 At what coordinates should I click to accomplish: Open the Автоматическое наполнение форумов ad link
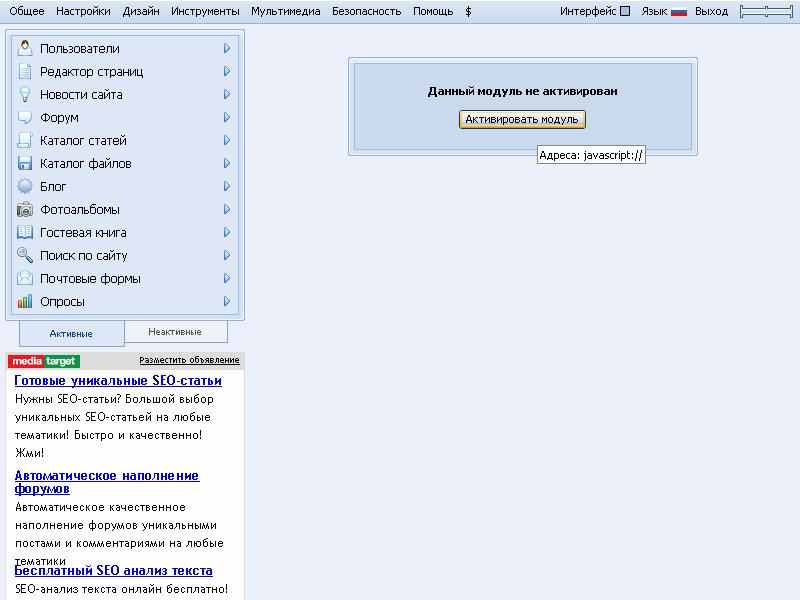(107, 482)
